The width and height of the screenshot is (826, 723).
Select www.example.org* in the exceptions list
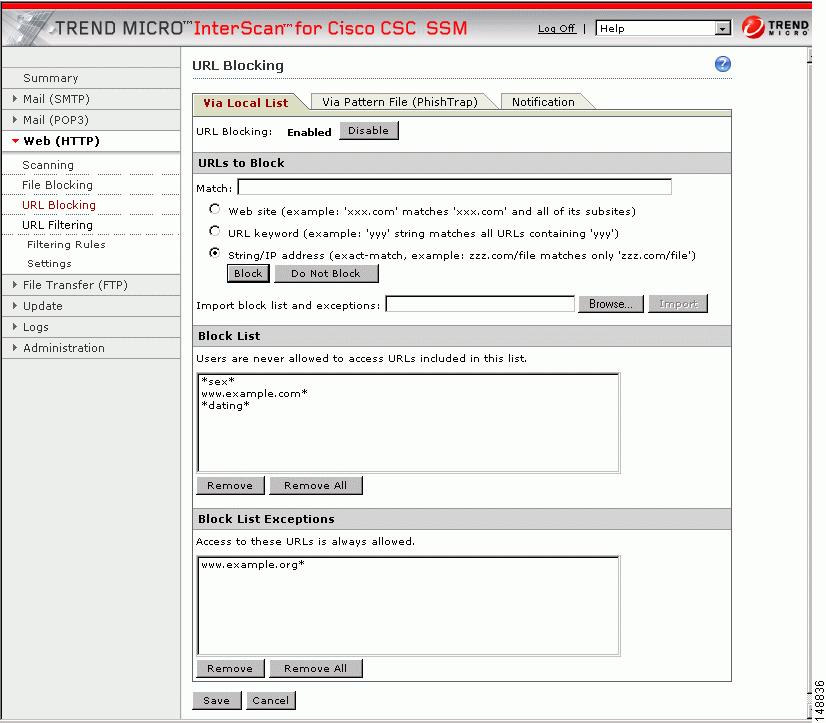click(253, 565)
